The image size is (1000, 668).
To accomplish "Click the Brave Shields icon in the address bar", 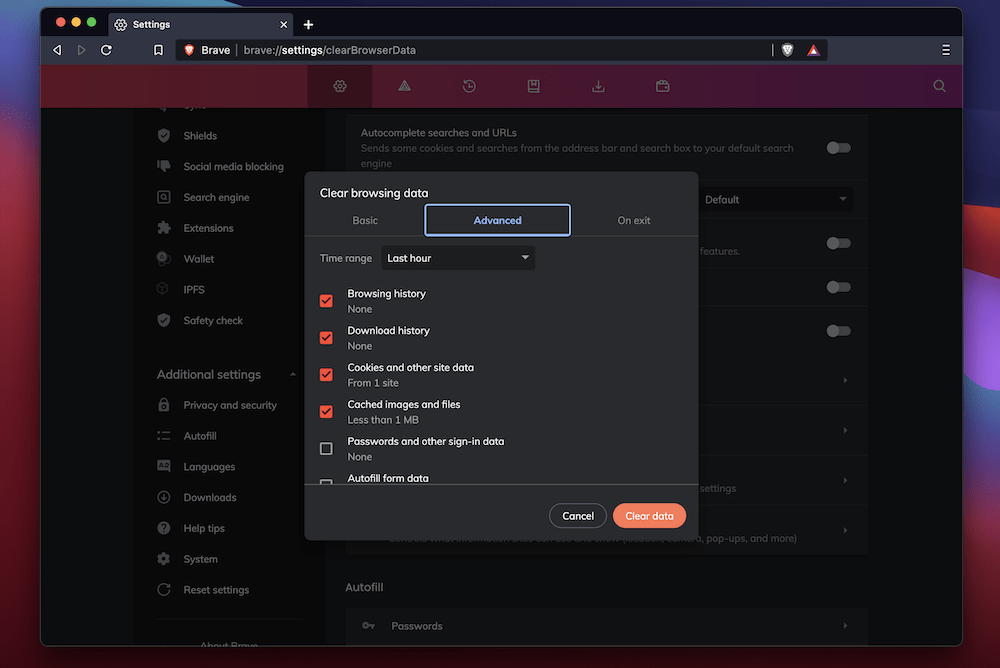I will pyautogui.click(x=788, y=49).
